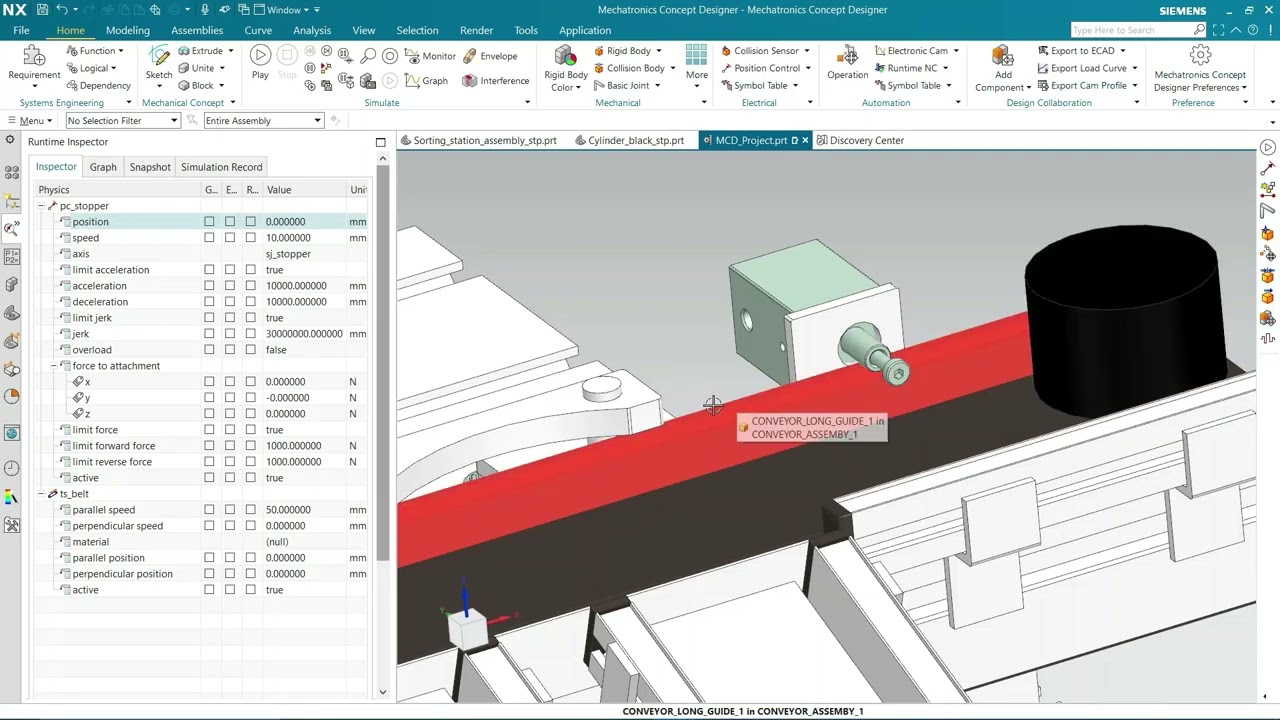
Task: Tick the G column checkbox for deceleration row
Action: point(209,302)
